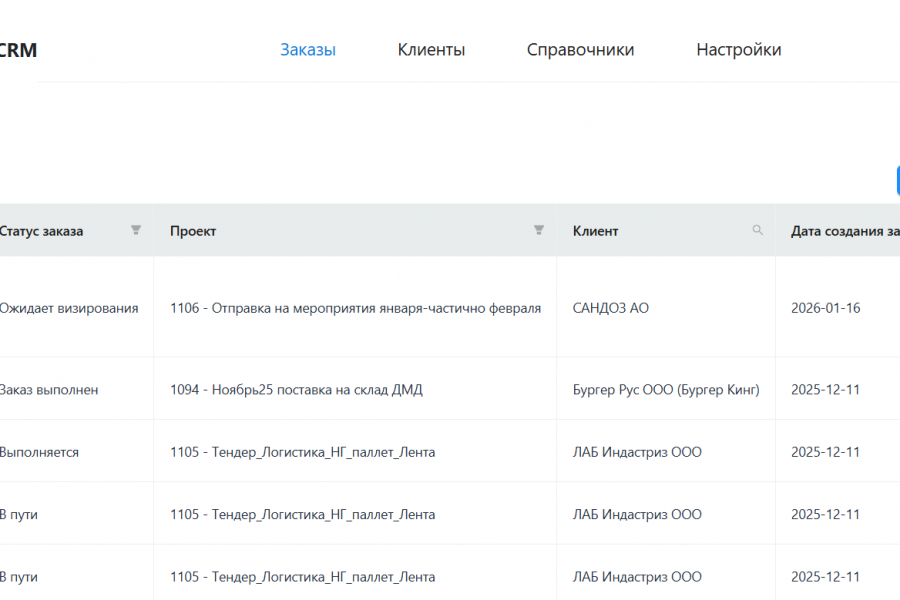Open the Настройки page
The width and height of the screenshot is (900, 600).
pos(739,50)
